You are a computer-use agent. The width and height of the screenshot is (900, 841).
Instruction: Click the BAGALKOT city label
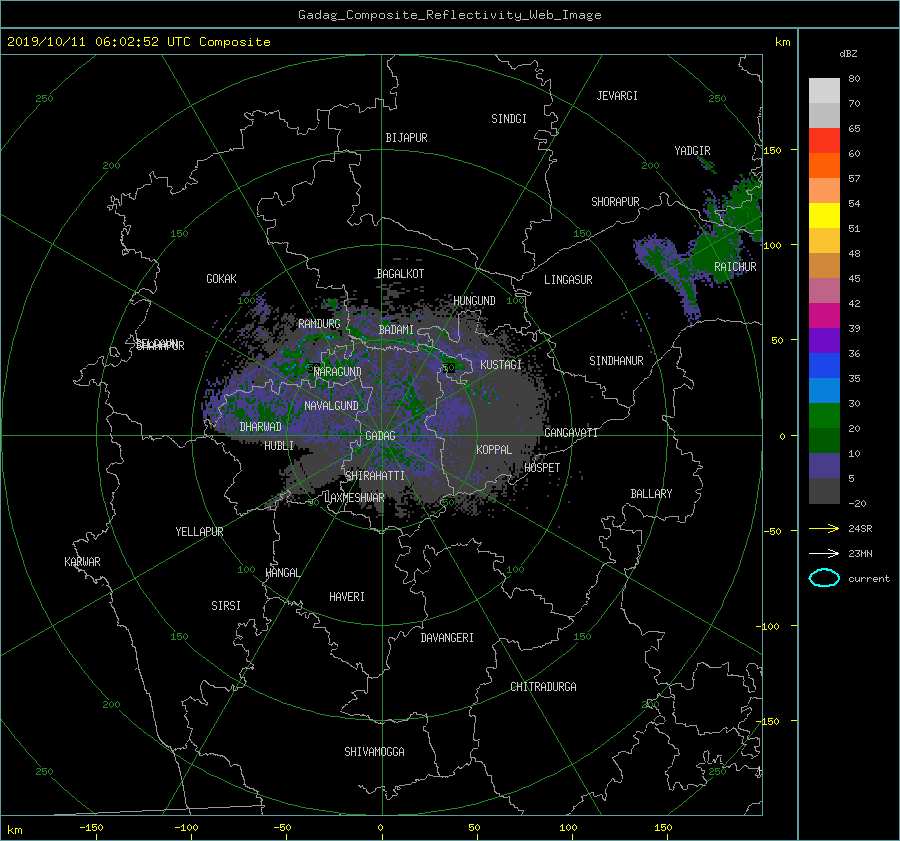(400, 274)
